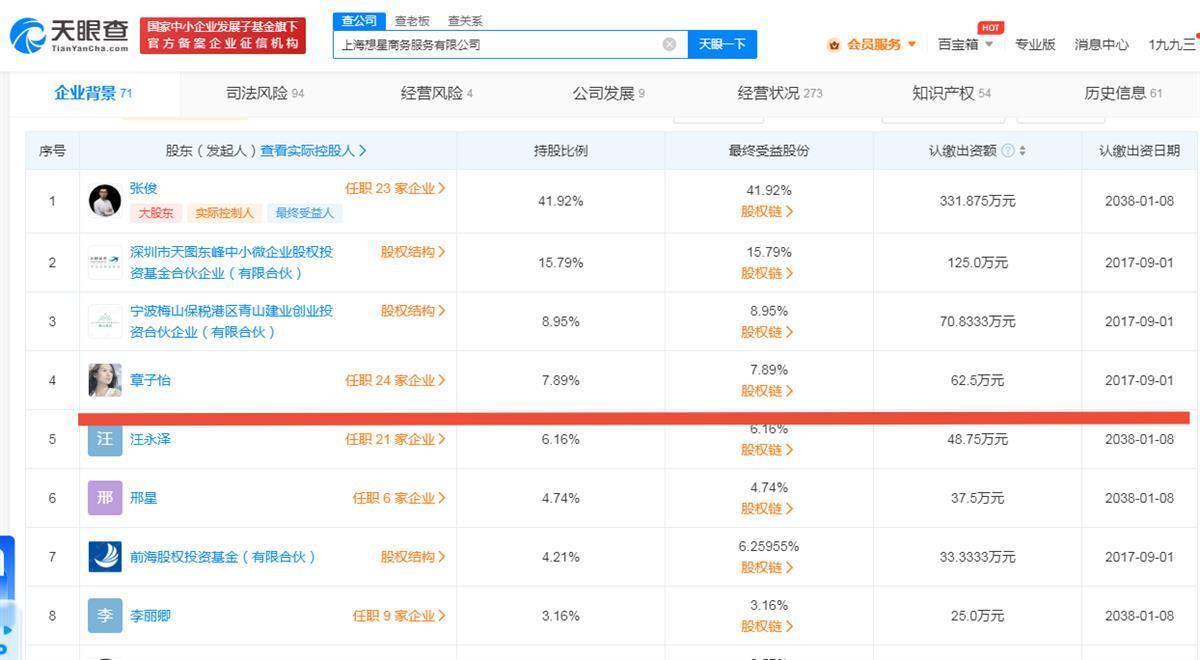Click 汪永泽's blue avatar icon

[105, 439]
